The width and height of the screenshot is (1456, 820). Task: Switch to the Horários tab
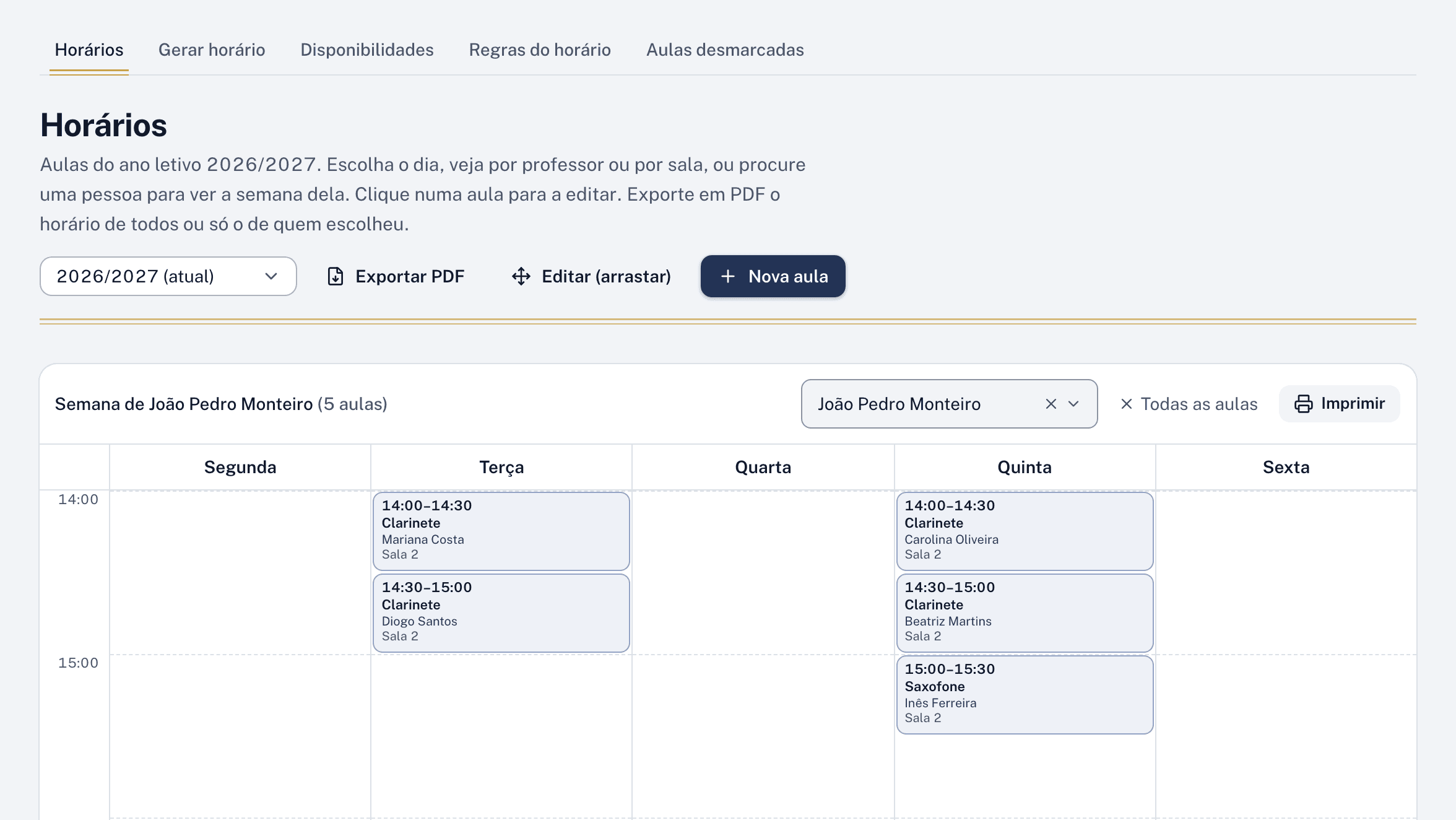(89, 50)
